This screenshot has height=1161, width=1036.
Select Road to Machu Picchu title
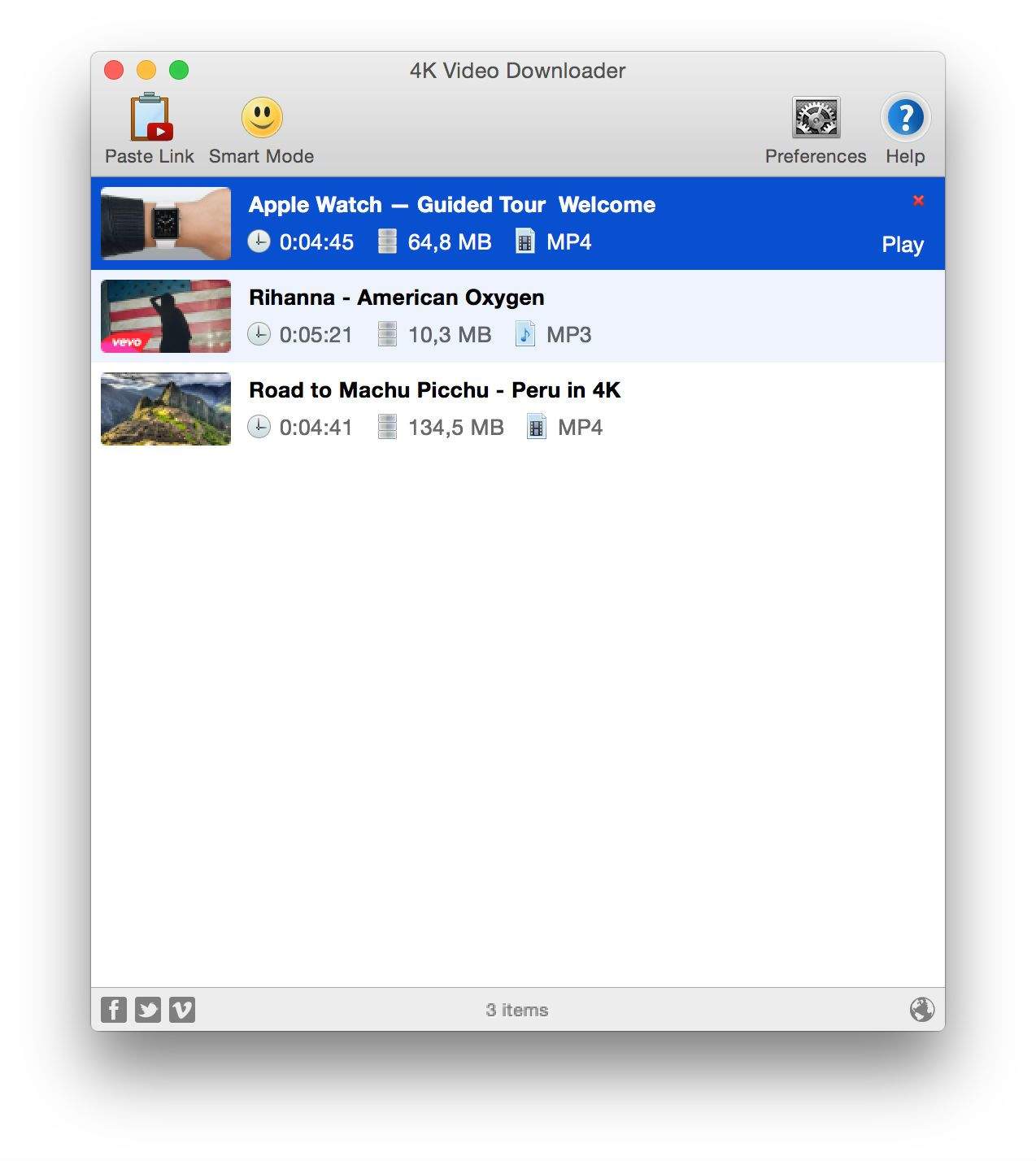pyautogui.click(x=434, y=390)
